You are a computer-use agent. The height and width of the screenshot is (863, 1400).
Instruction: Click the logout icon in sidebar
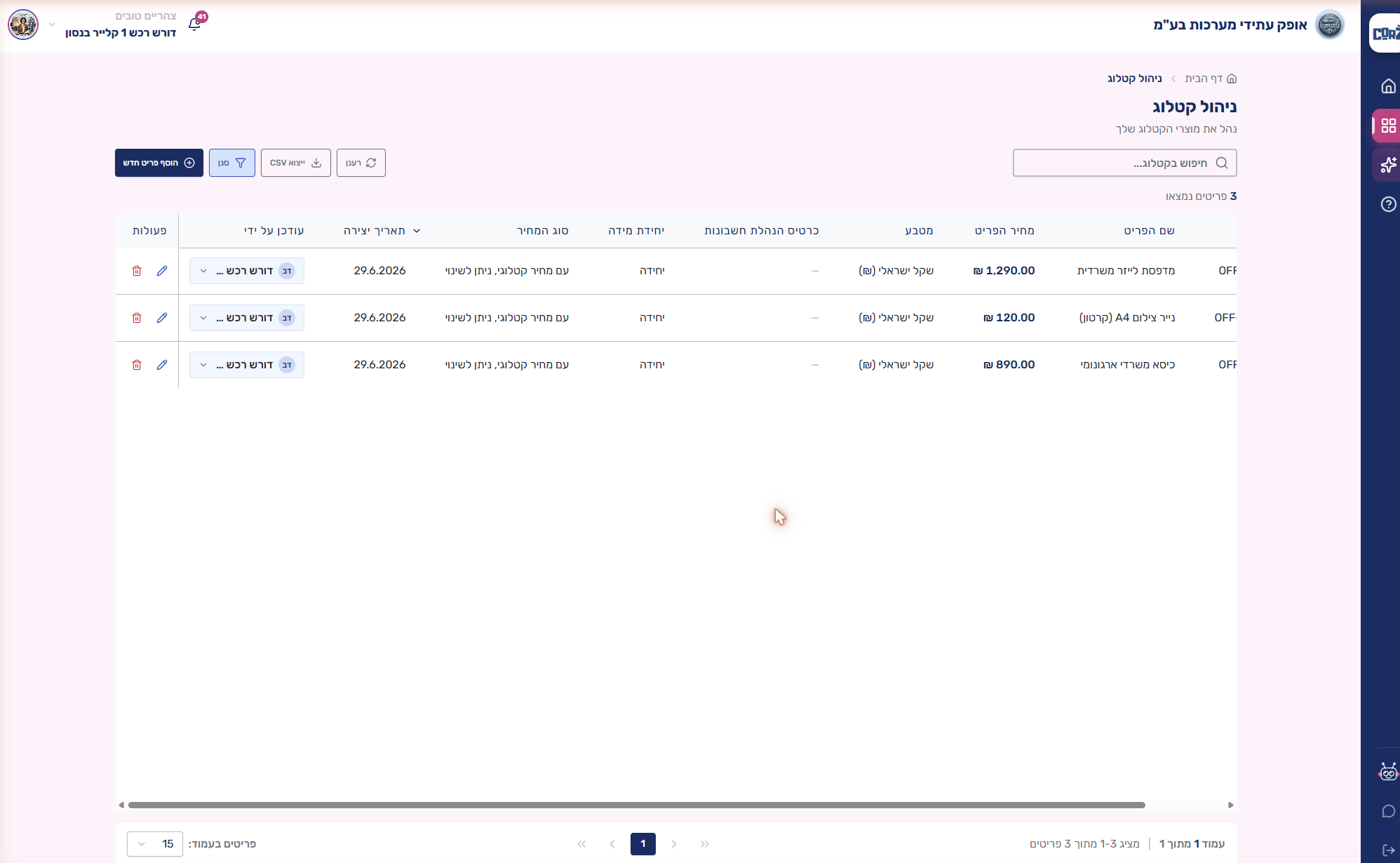point(1388,850)
